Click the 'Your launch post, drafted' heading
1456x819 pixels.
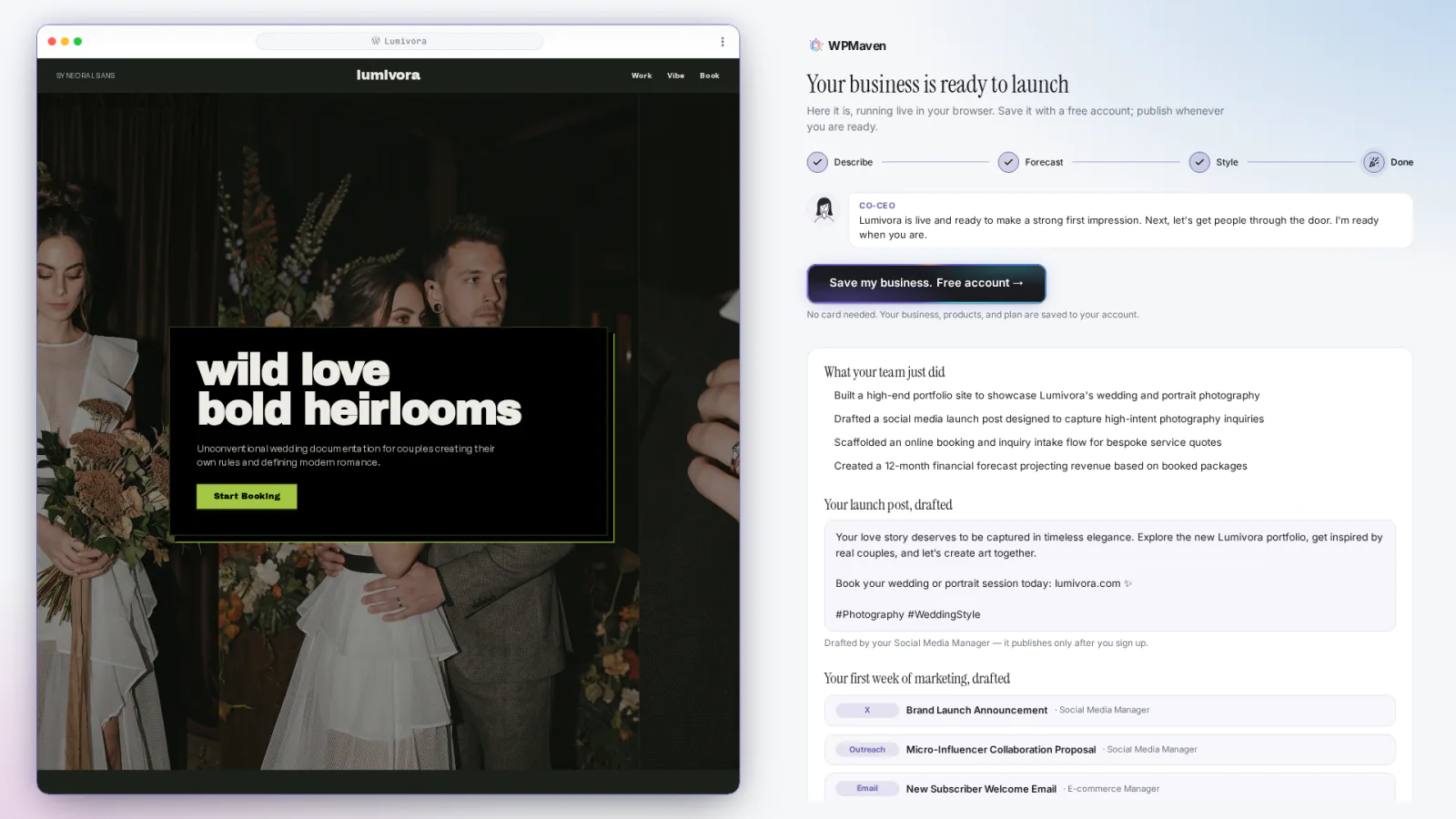pyautogui.click(x=888, y=505)
